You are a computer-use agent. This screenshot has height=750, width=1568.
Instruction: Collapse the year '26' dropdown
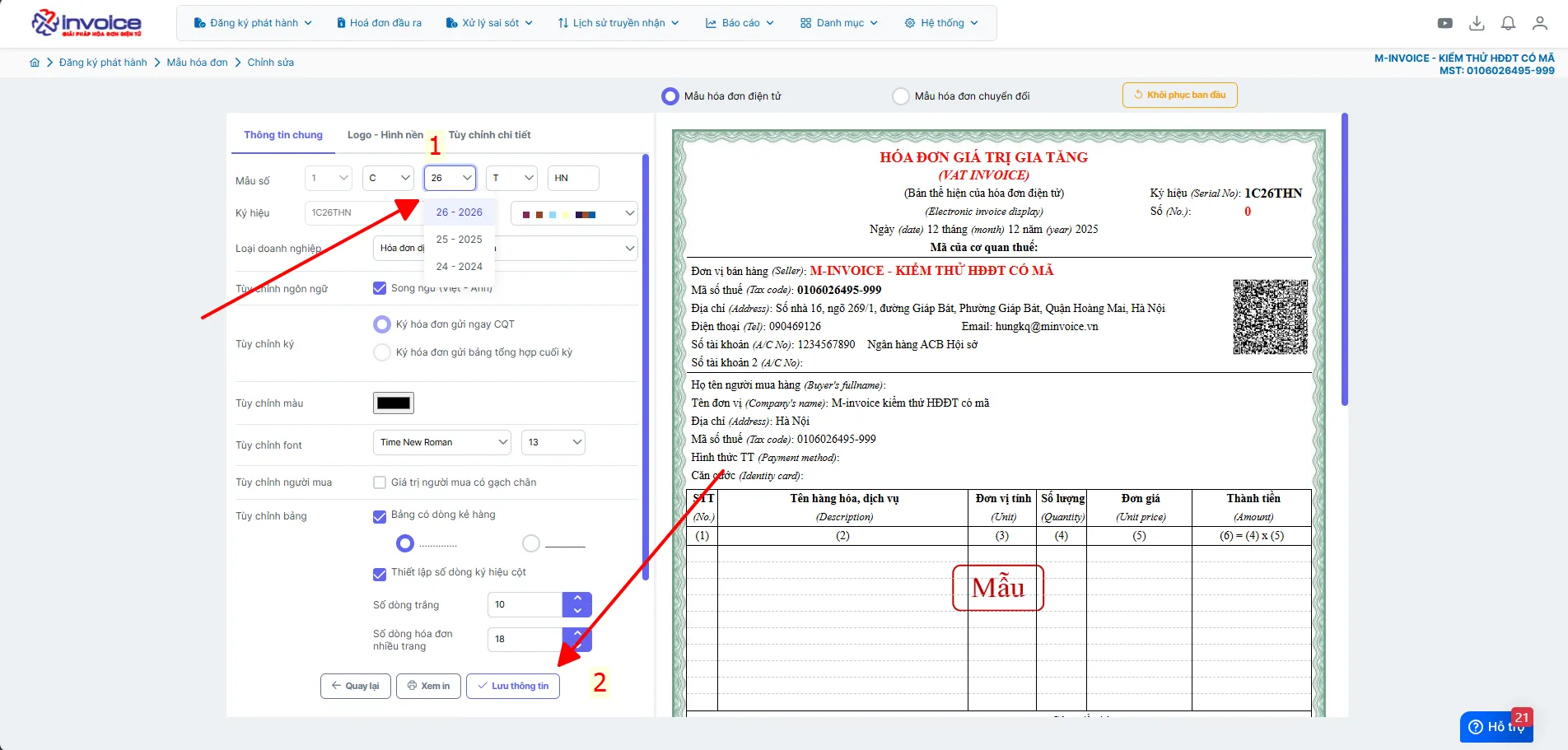[450, 178]
